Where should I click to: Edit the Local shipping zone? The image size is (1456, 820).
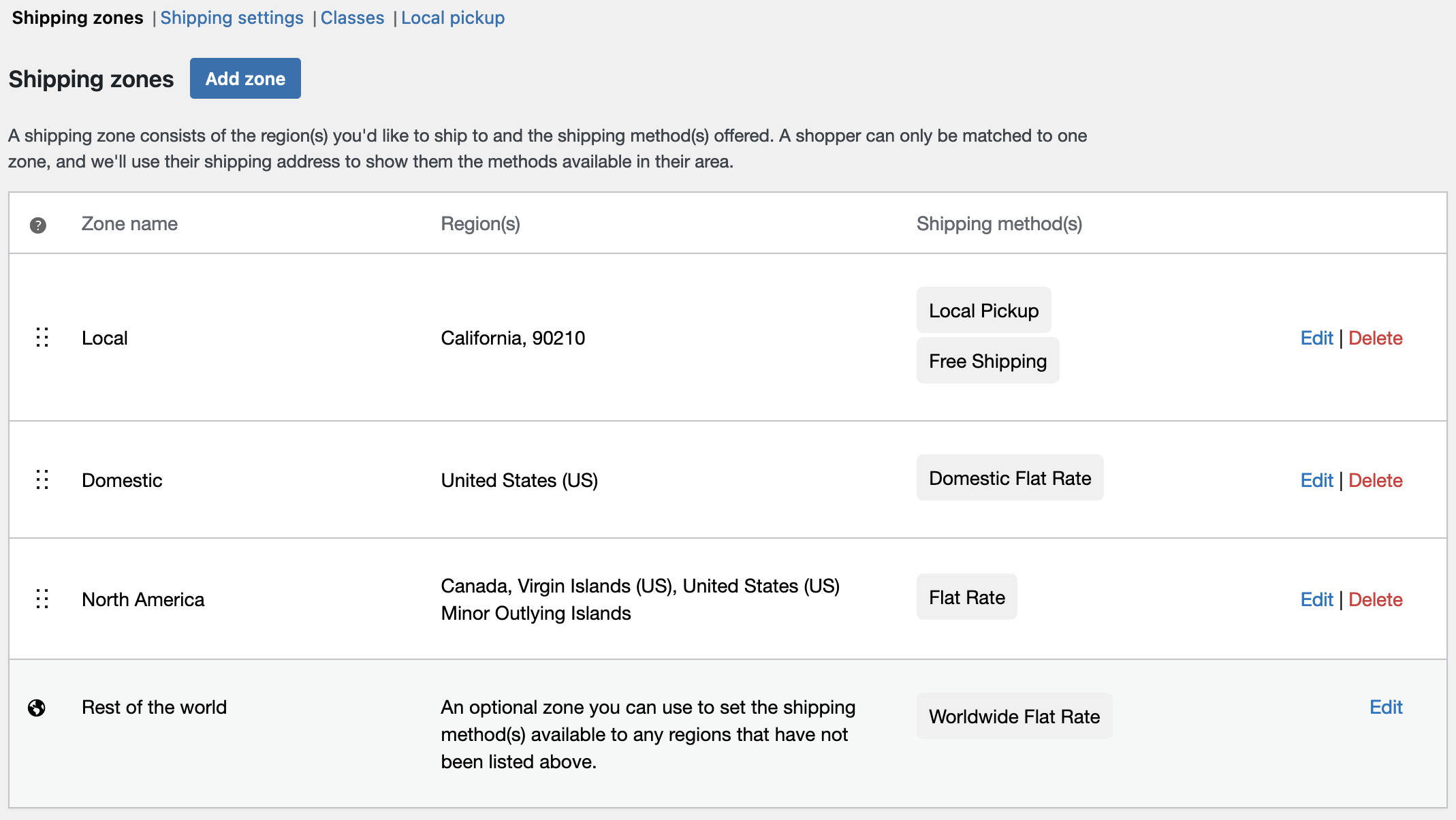(1316, 337)
